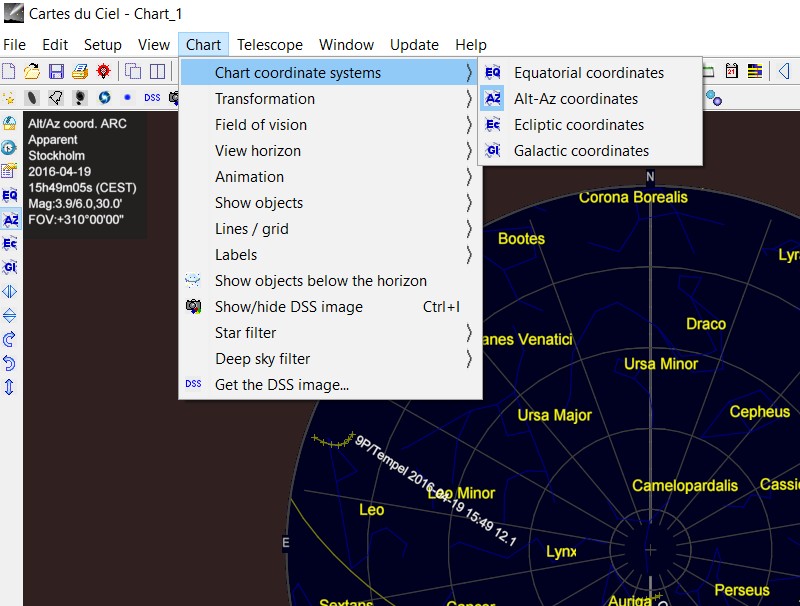Select Equatorial coordinates in submenu
The width and height of the screenshot is (800, 606).
(590, 72)
